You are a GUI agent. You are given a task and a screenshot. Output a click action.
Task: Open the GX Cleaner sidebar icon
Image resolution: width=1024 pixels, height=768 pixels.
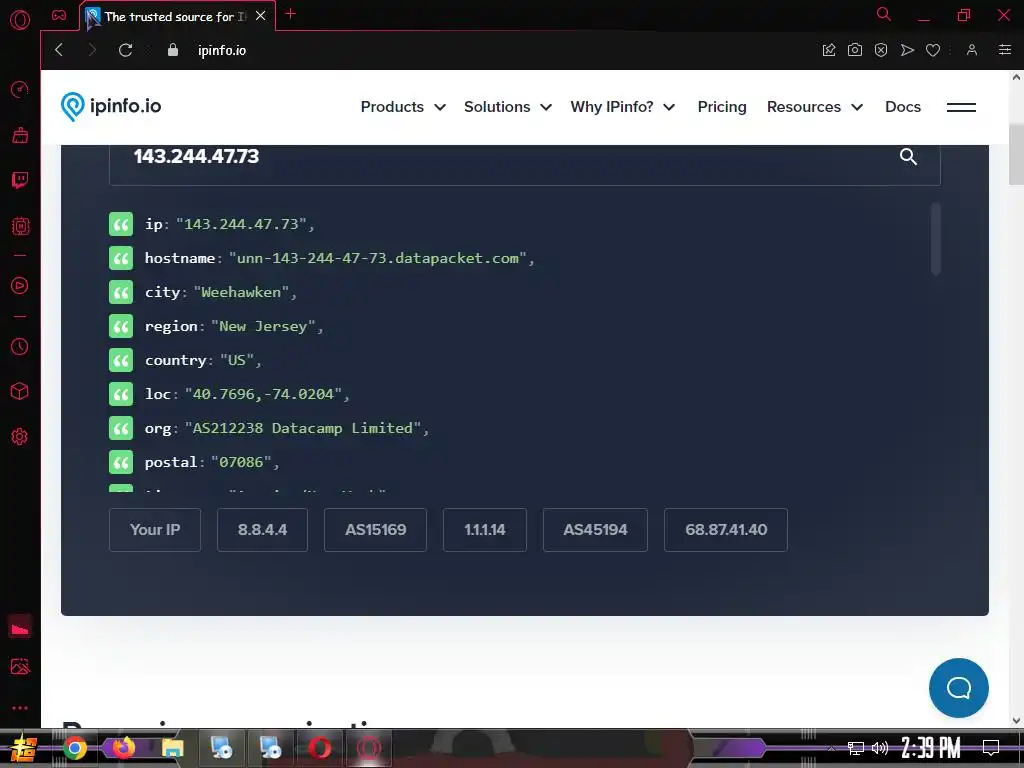click(20, 135)
